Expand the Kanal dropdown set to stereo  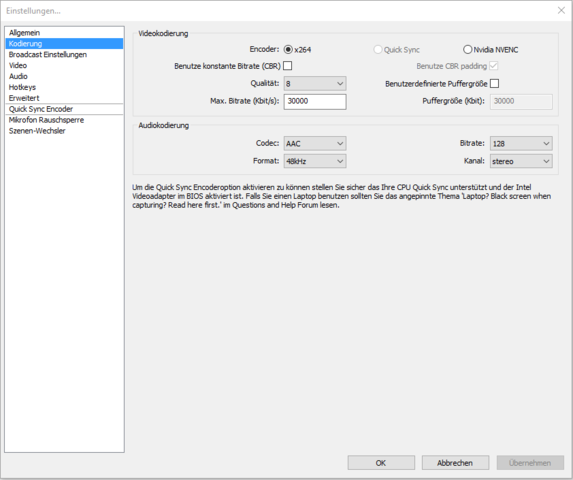pos(521,161)
